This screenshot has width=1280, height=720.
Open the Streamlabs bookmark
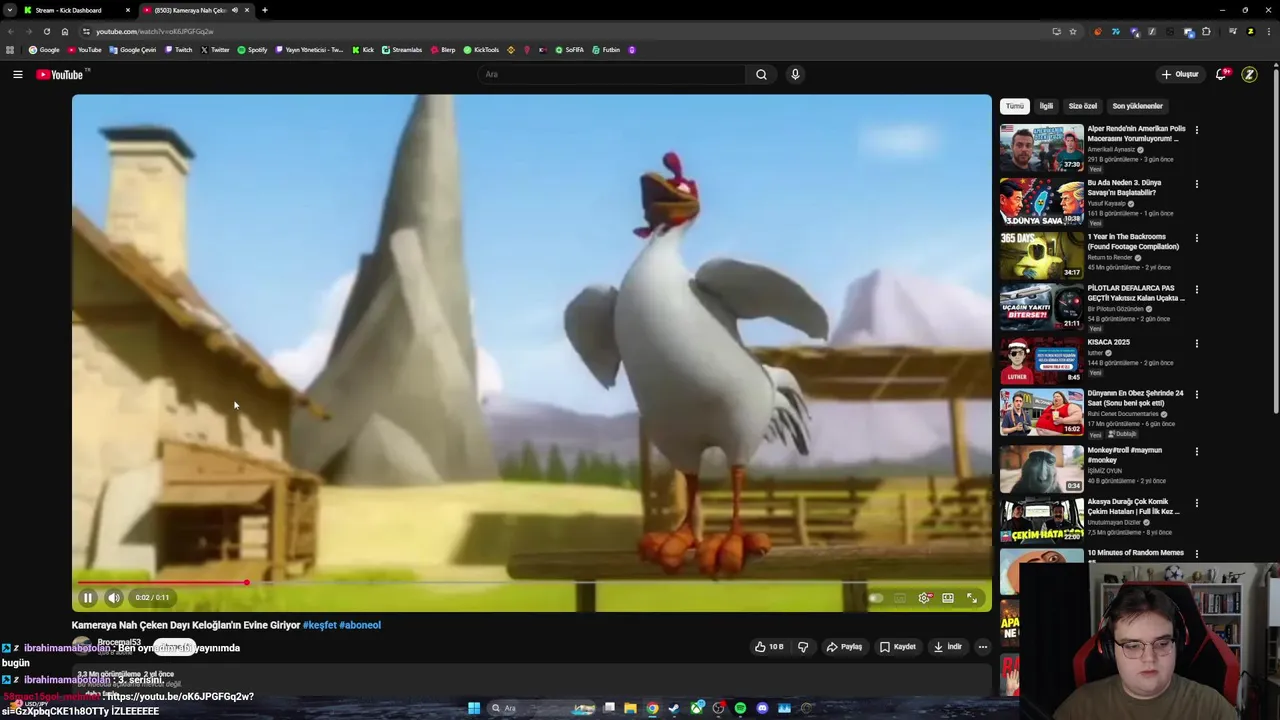(x=402, y=50)
